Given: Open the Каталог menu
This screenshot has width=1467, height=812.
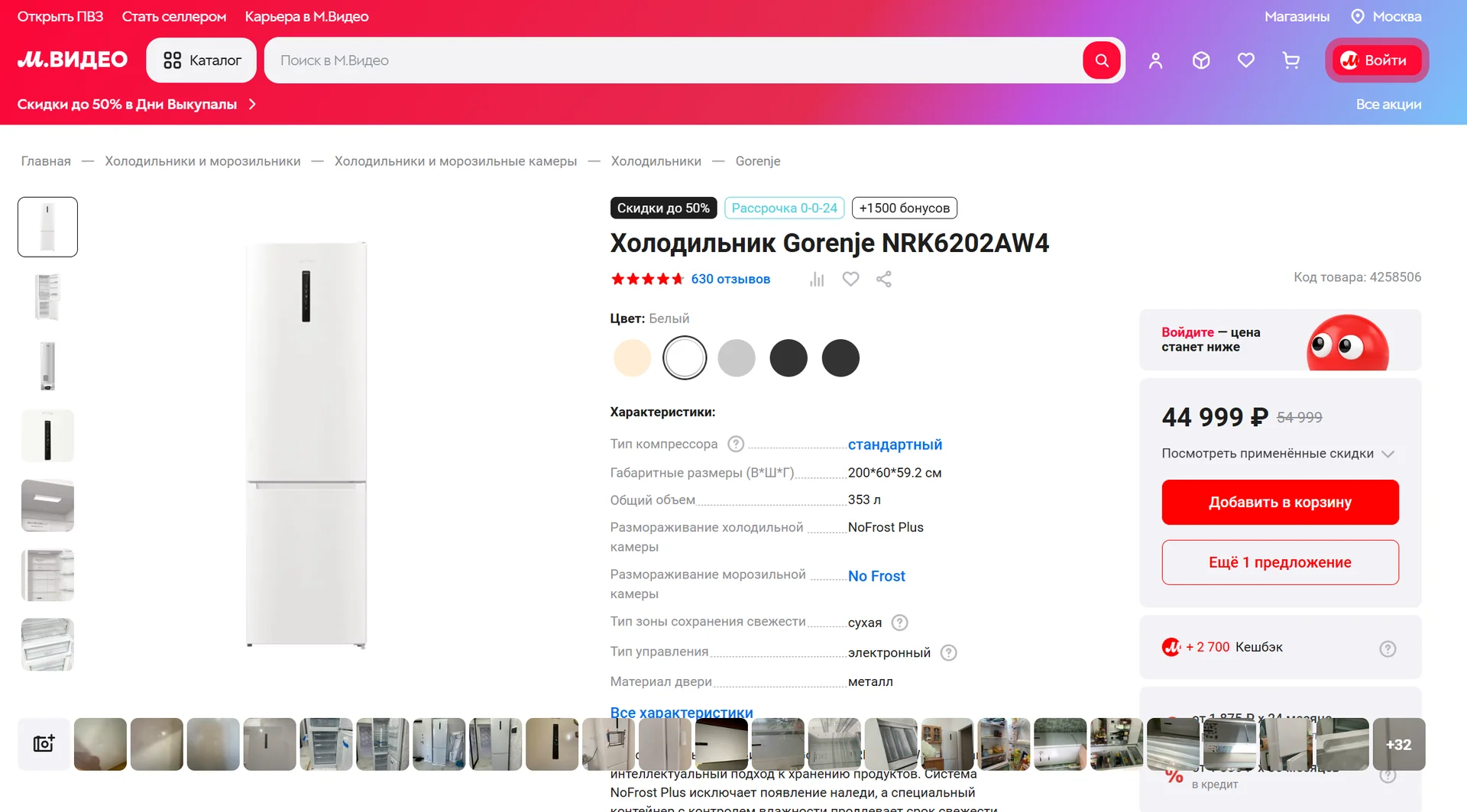Looking at the screenshot, I should 202,60.
